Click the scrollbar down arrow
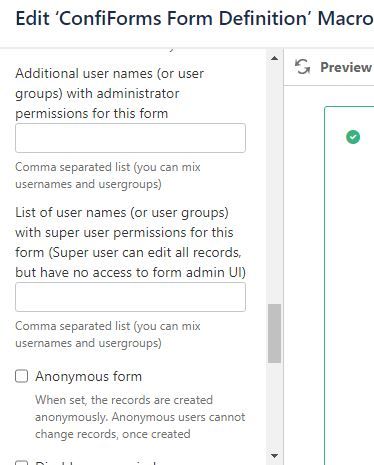This screenshot has width=374, height=465. 274,456
